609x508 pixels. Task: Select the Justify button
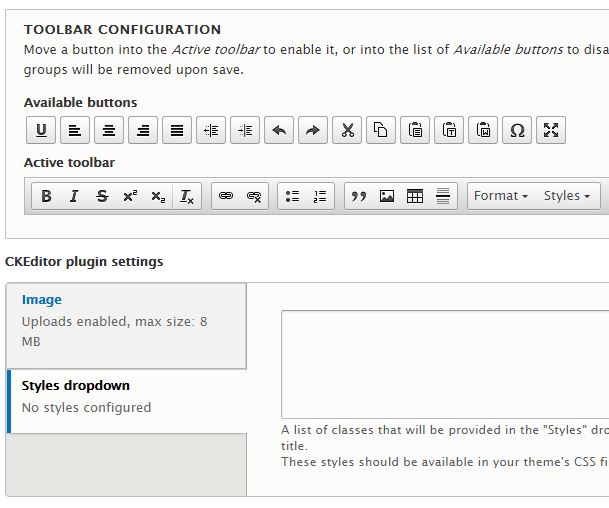[177, 130]
